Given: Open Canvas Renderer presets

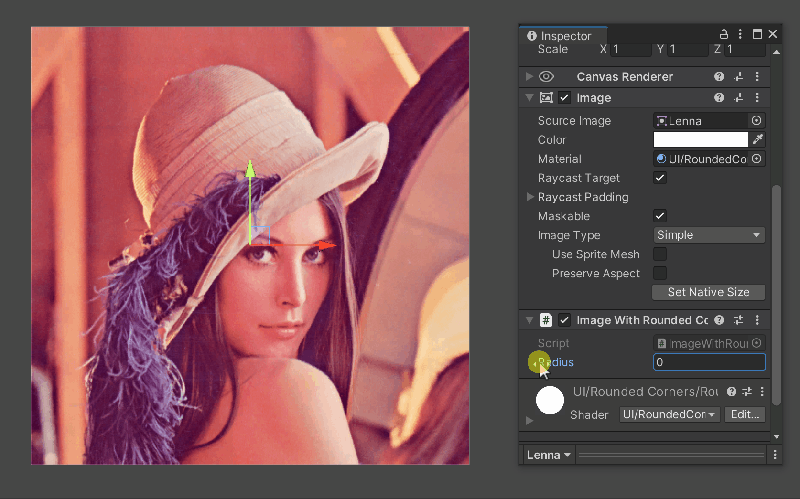Looking at the screenshot, I should 738,77.
